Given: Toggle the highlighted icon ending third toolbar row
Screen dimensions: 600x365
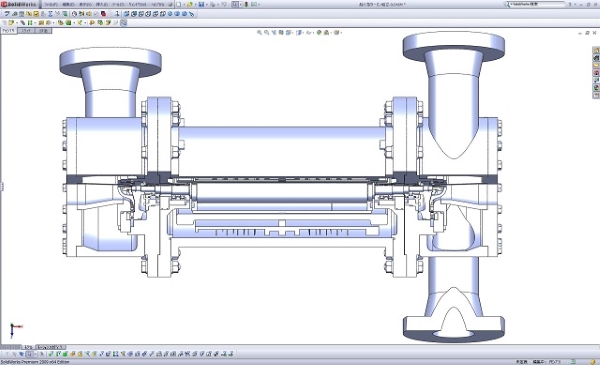Looking at the screenshot, I should pyautogui.click(x=124, y=23).
